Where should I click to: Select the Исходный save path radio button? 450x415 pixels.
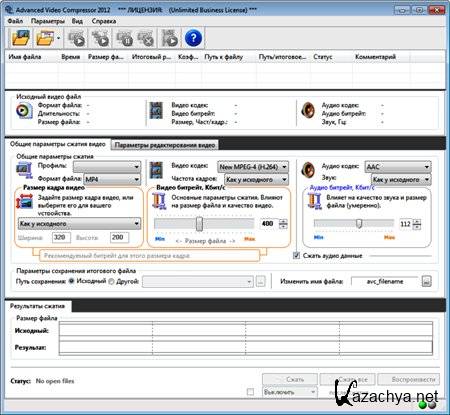point(71,281)
